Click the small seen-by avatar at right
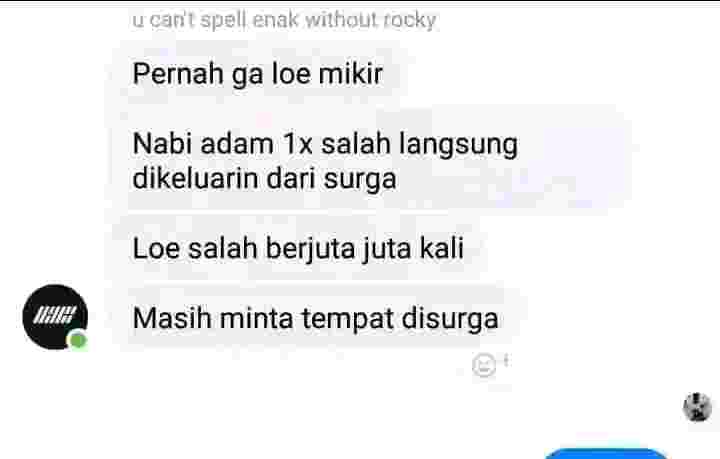 [697, 407]
